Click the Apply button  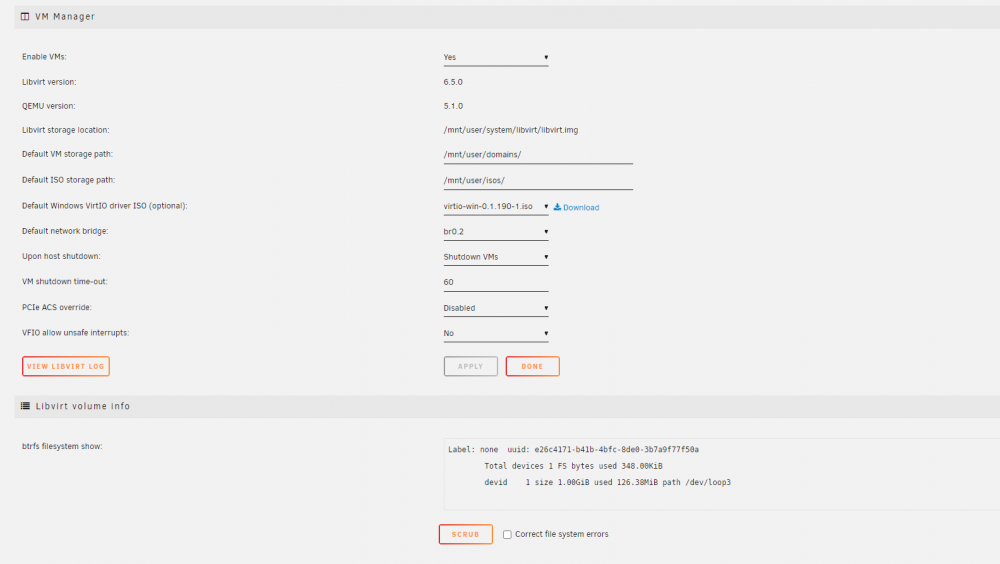[471, 366]
